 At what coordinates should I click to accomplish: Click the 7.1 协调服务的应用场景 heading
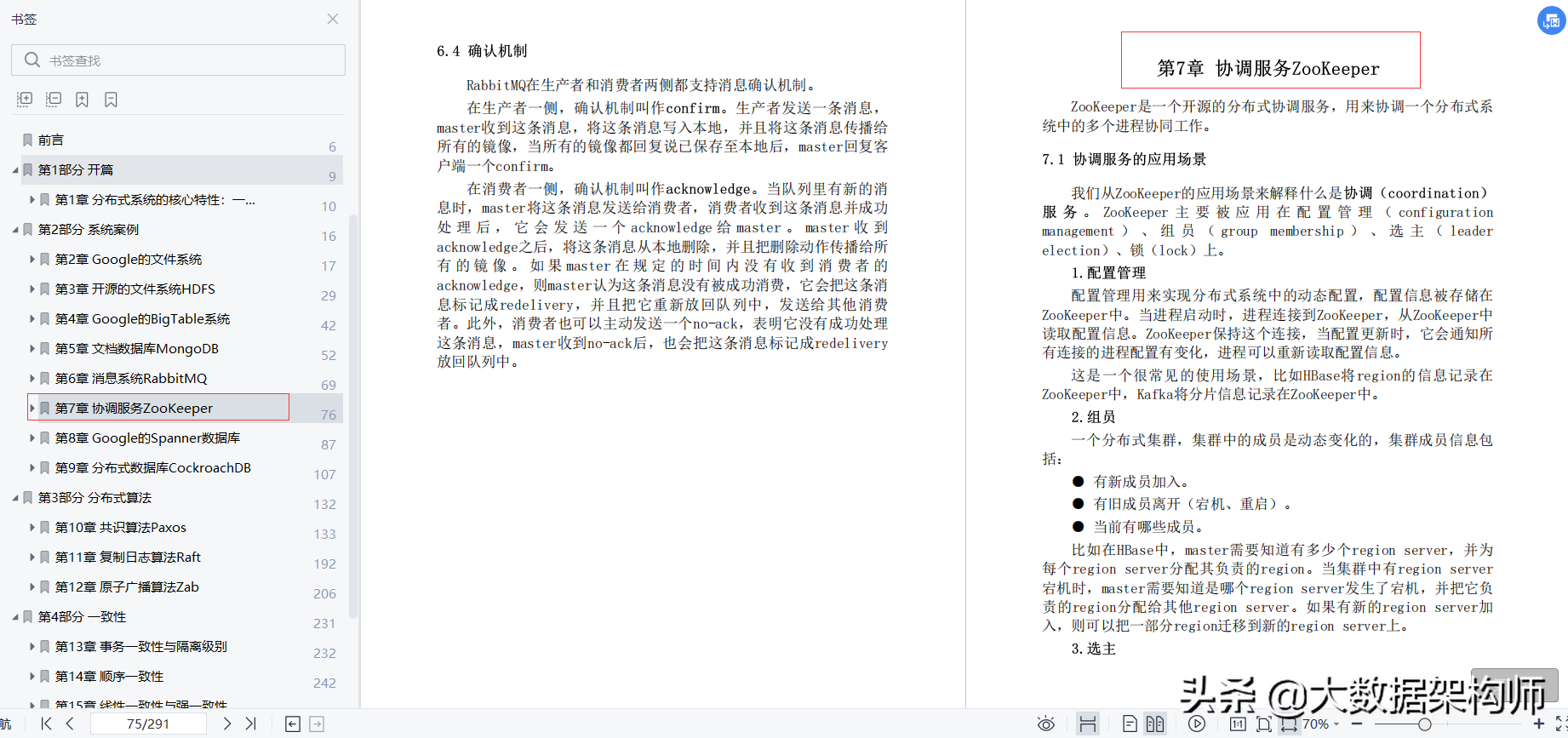click(1124, 159)
